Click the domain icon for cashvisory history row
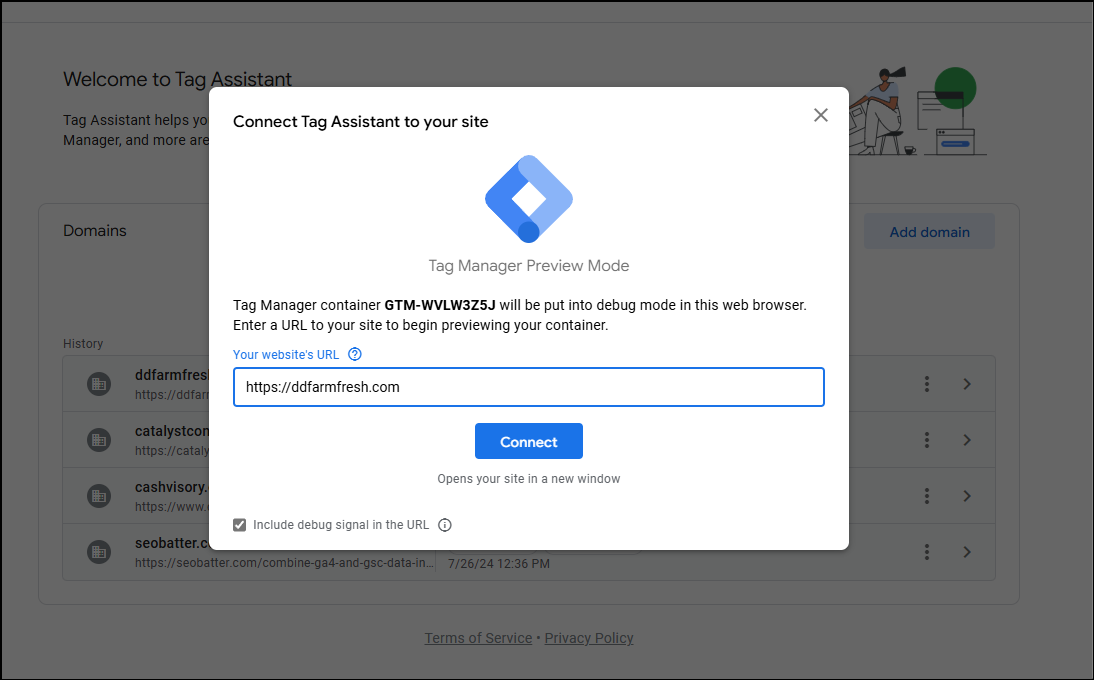 point(99,496)
